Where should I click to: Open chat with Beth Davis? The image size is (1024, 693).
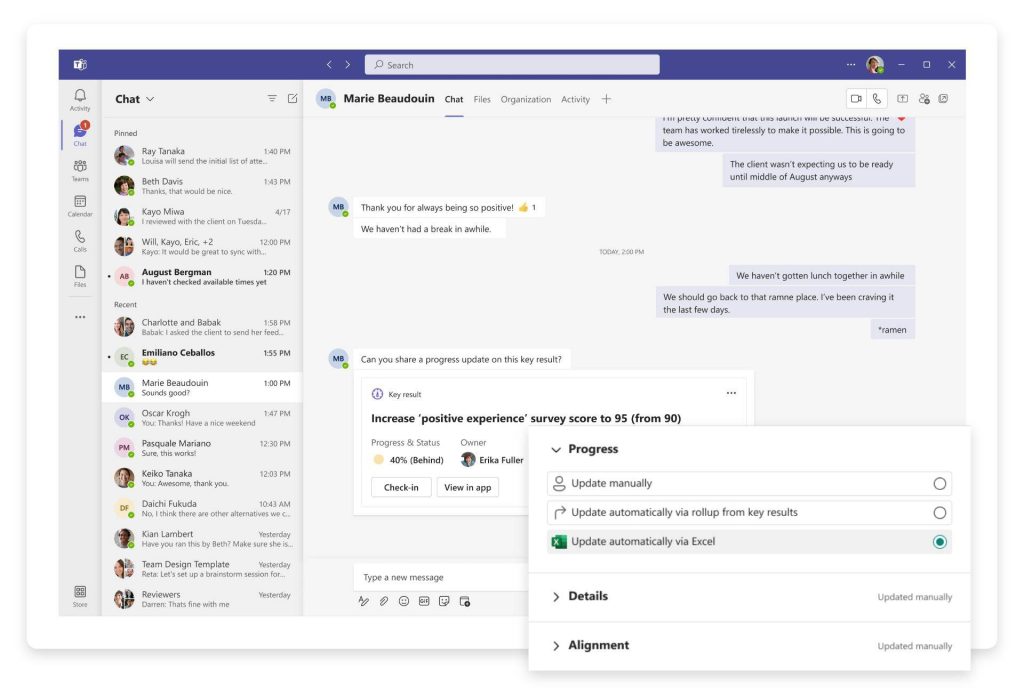click(202, 186)
